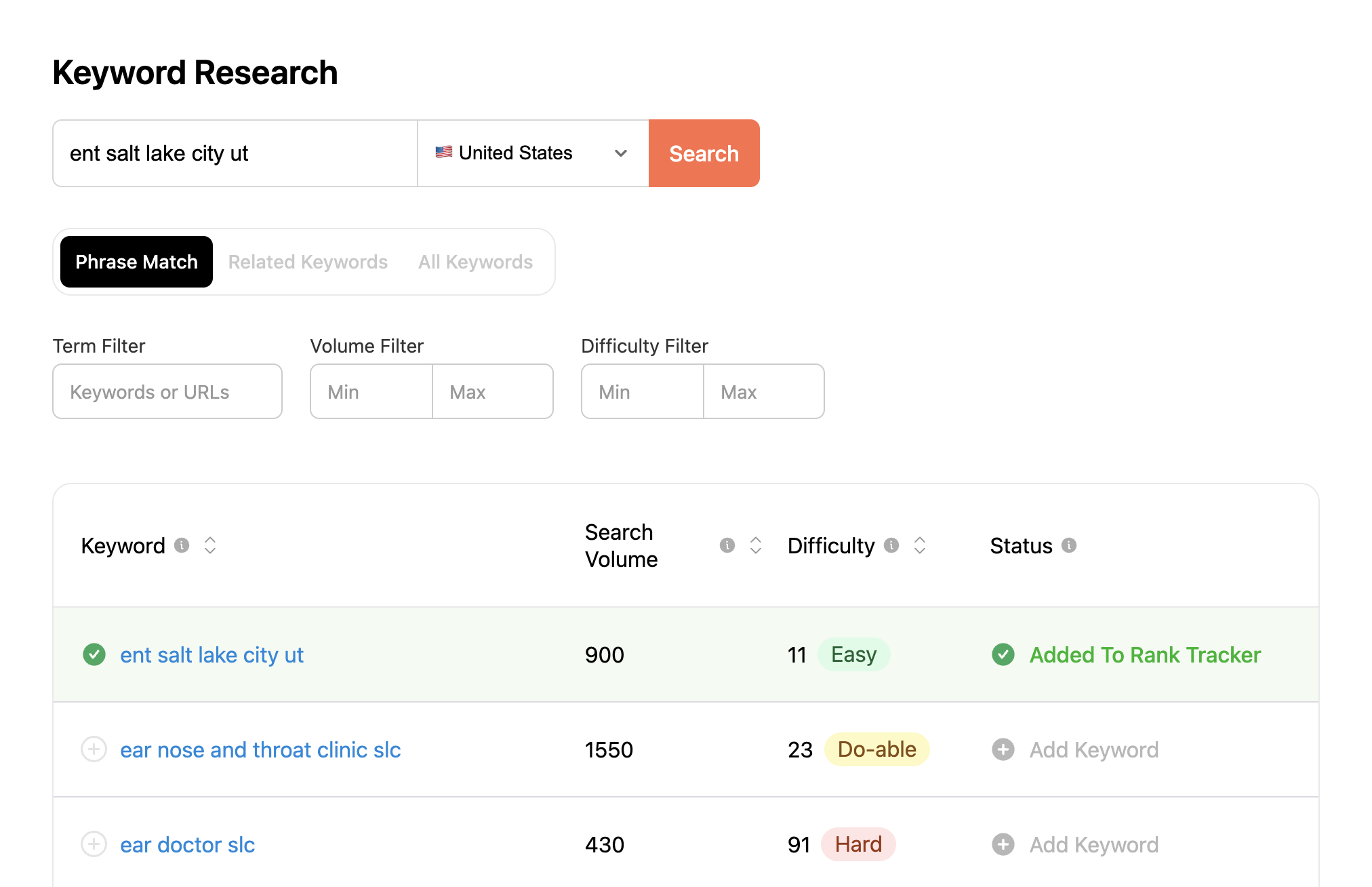
Task: Click the United States flag icon
Action: coord(444,153)
